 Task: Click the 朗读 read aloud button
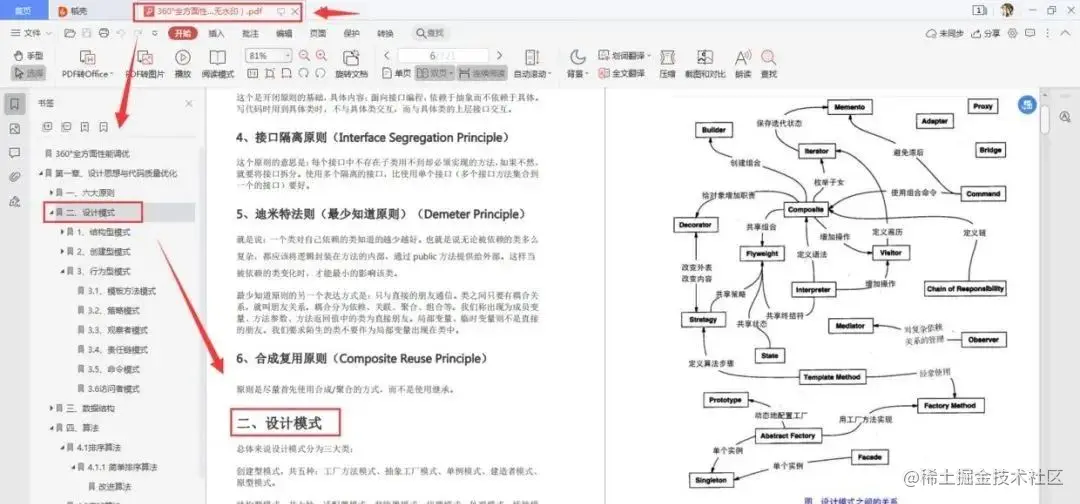point(742,64)
